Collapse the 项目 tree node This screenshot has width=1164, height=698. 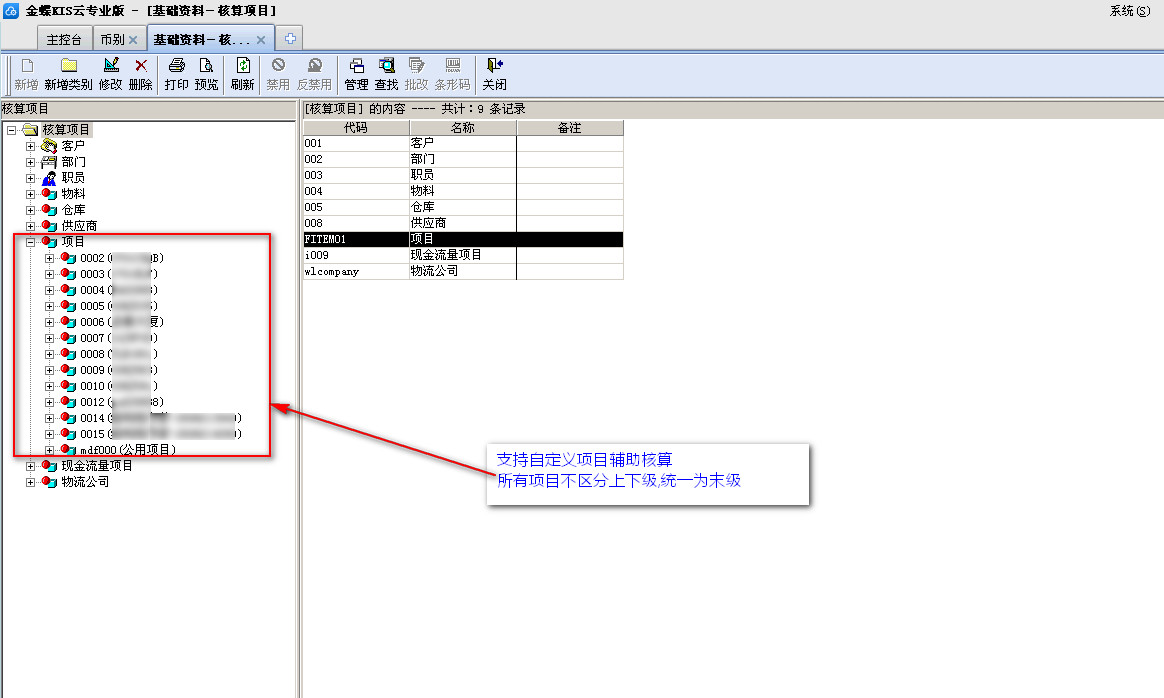click(x=31, y=242)
